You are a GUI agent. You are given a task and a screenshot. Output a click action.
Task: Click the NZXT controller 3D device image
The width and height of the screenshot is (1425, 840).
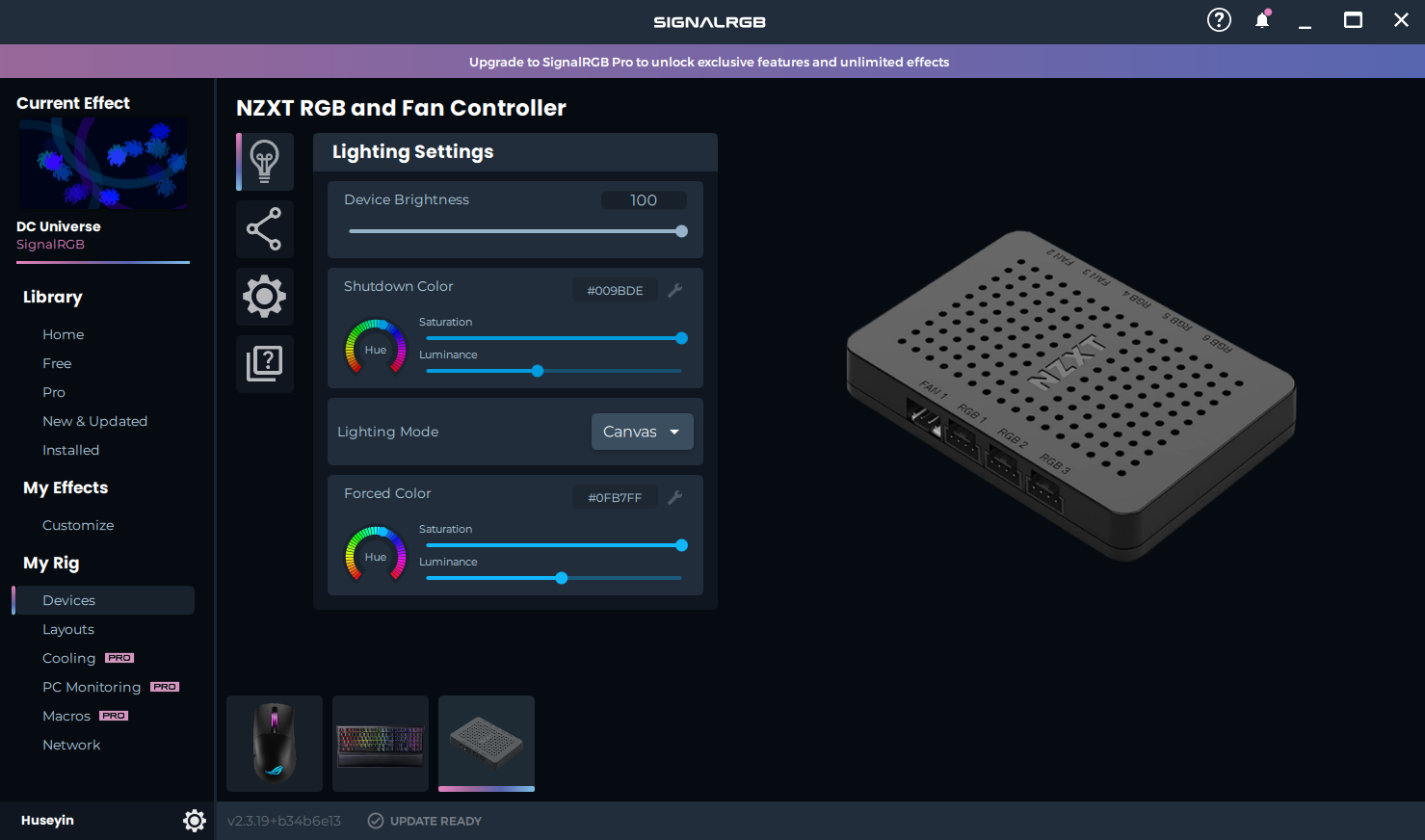[1071, 395]
